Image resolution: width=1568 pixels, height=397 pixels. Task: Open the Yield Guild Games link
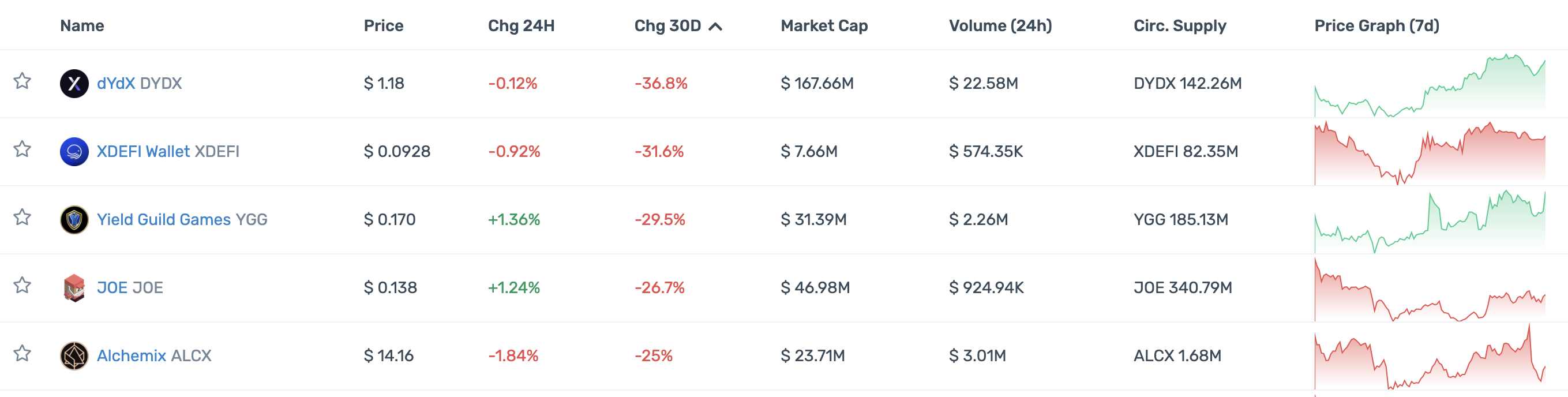[x=164, y=220]
